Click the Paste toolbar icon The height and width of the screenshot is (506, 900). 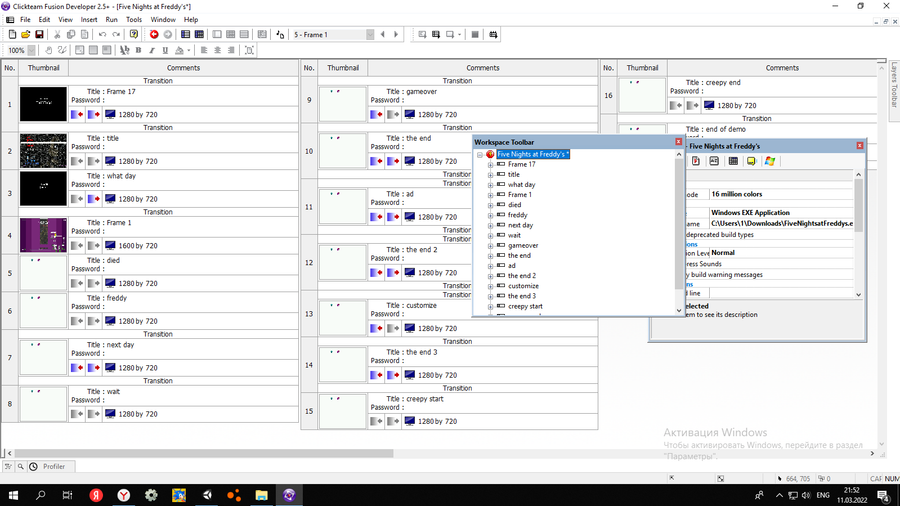[x=84, y=34]
